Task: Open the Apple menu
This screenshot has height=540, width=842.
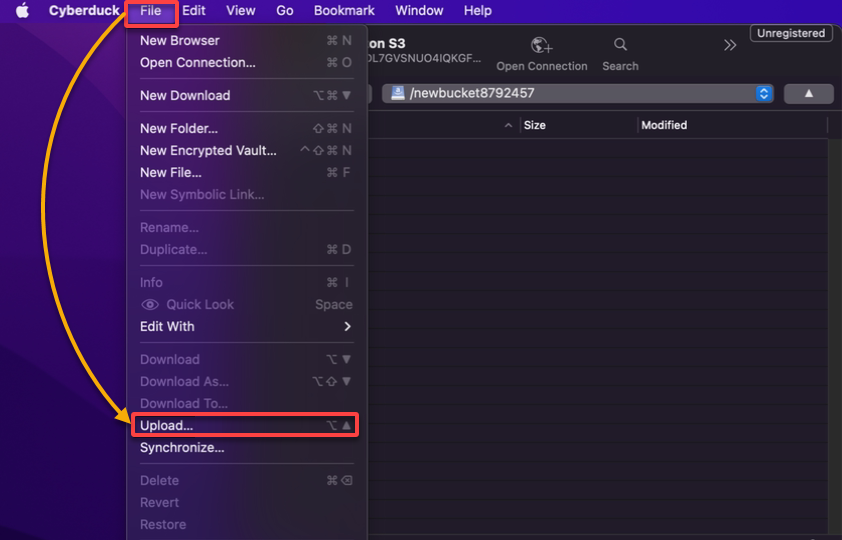Action: point(22,10)
